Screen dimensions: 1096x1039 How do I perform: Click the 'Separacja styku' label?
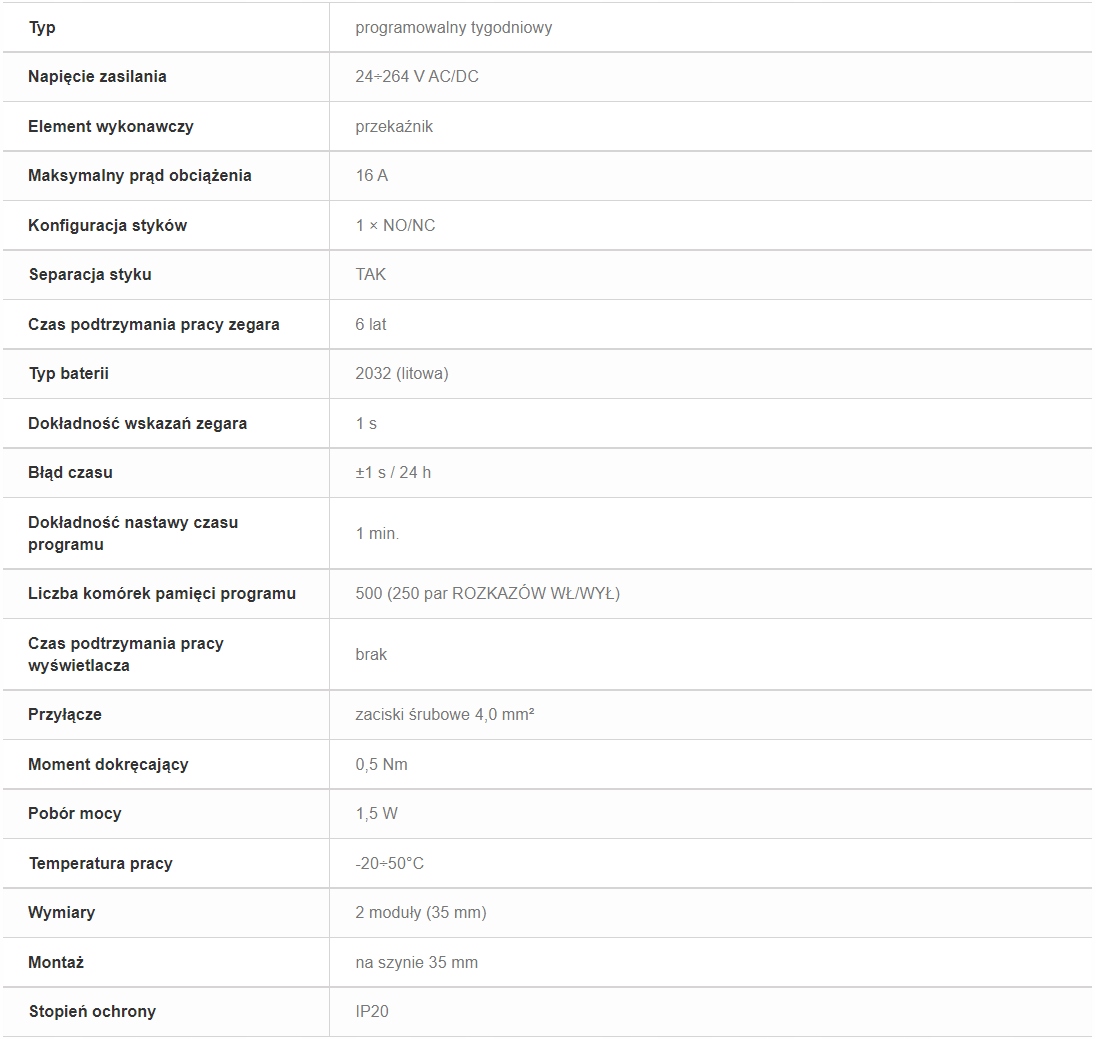(x=90, y=274)
